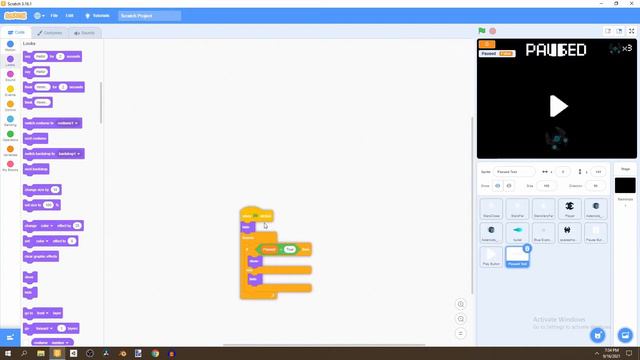Open the costume dropdown in switch costume block
640x360 pixels.
pyautogui.click(x=67, y=123)
